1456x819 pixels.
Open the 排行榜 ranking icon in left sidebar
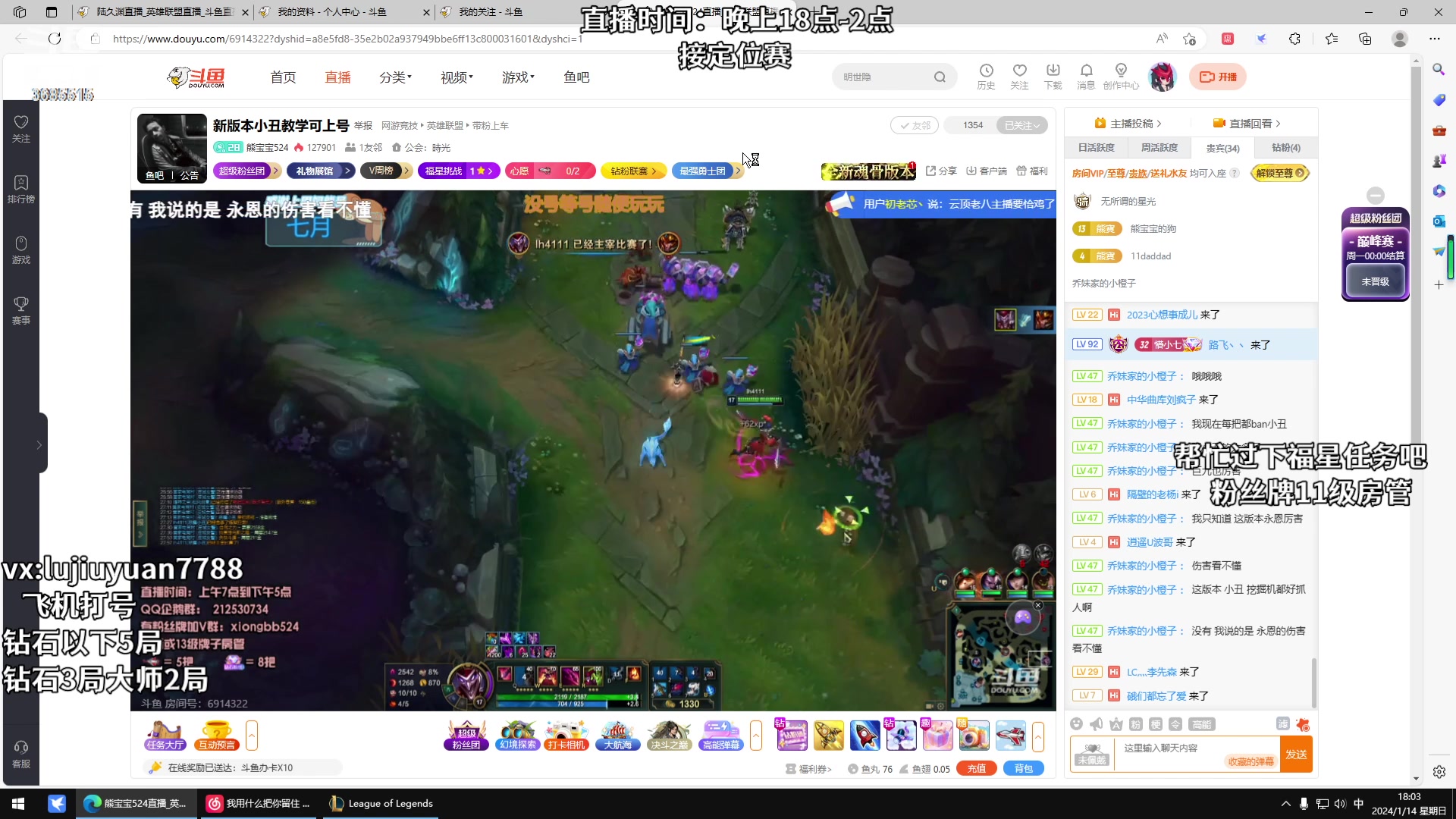(21, 190)
